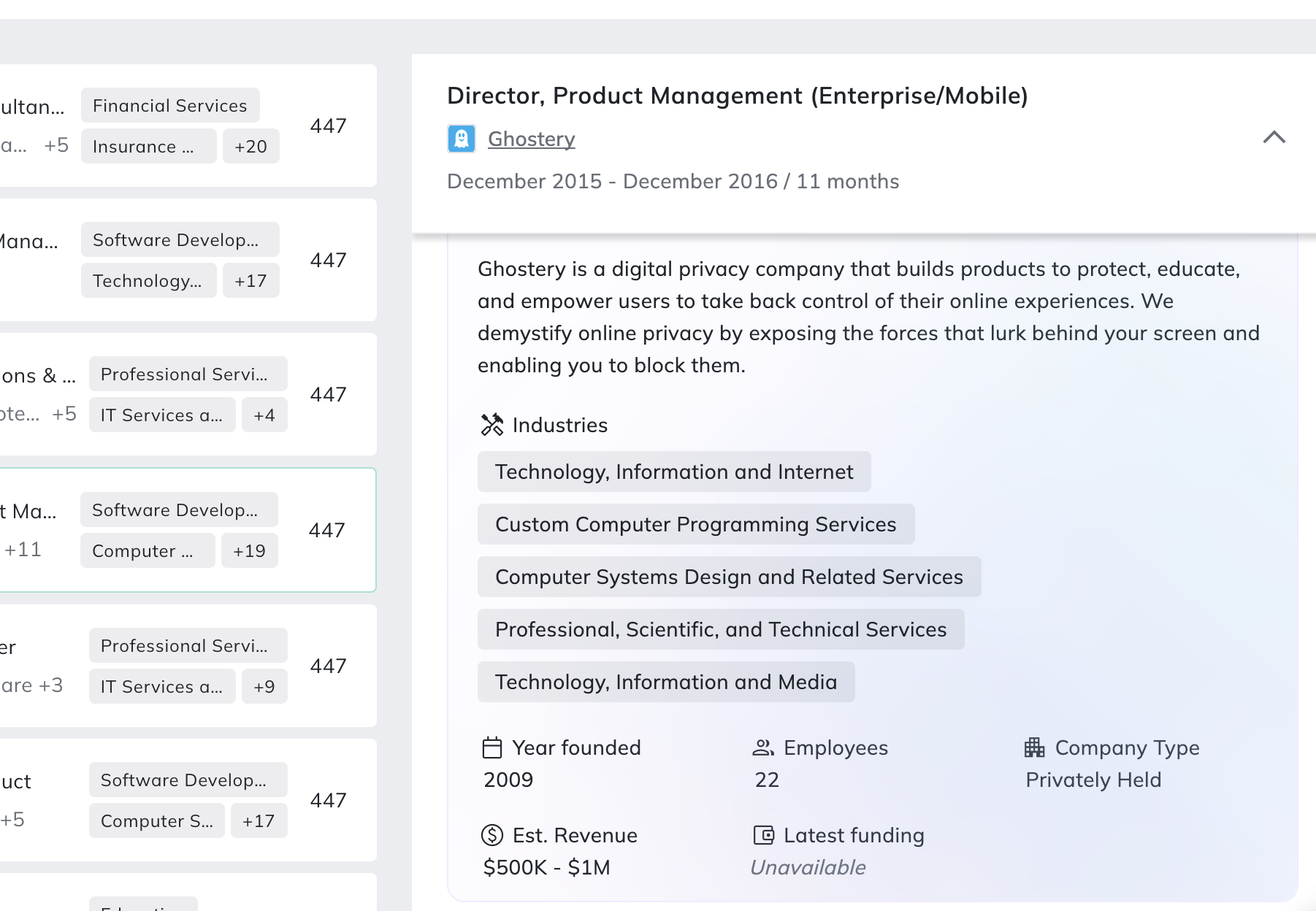
Task: Click the Computer S... tag beside +17
Action: (157, 820)
